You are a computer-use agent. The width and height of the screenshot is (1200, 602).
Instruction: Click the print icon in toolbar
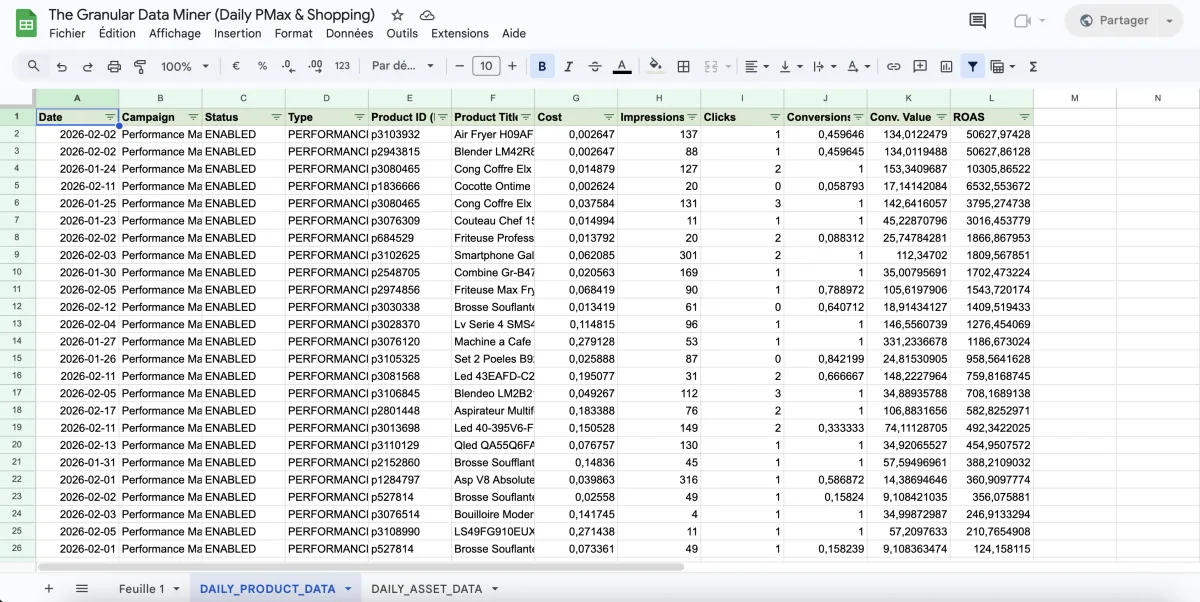click(x=114, y=67)
